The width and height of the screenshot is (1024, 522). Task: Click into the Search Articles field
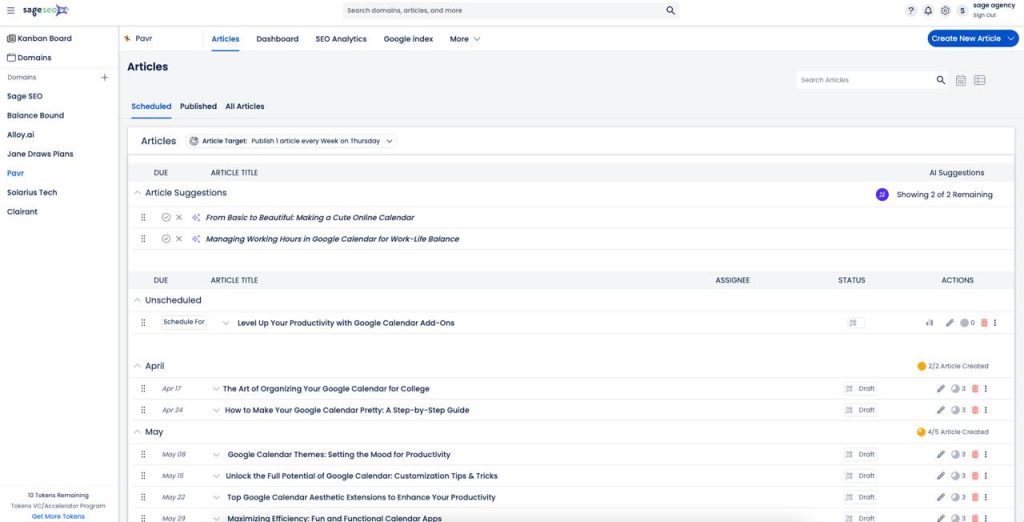(865, 80)
